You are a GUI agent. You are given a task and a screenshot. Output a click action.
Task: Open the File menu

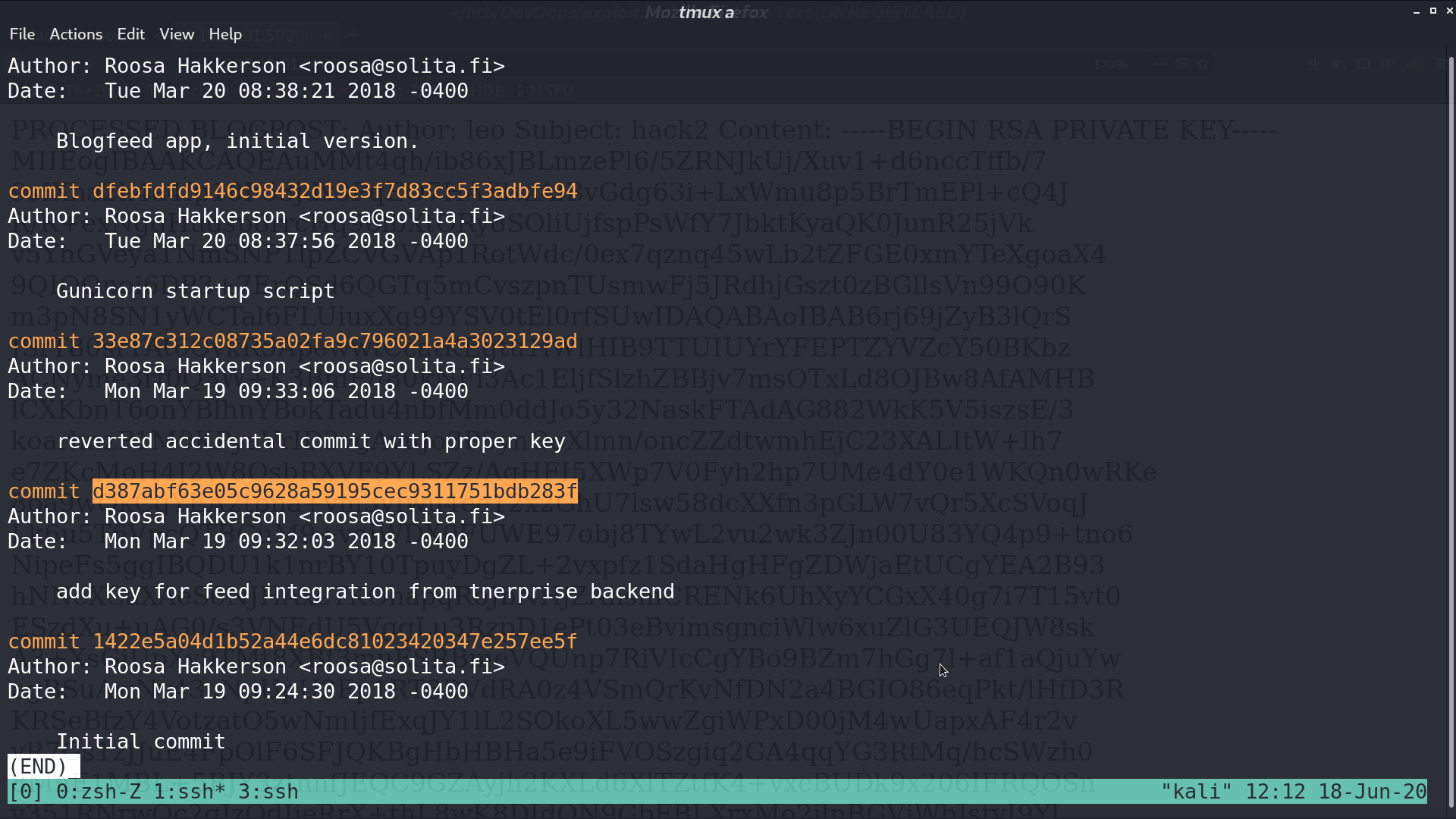click(x=22, y=34)
